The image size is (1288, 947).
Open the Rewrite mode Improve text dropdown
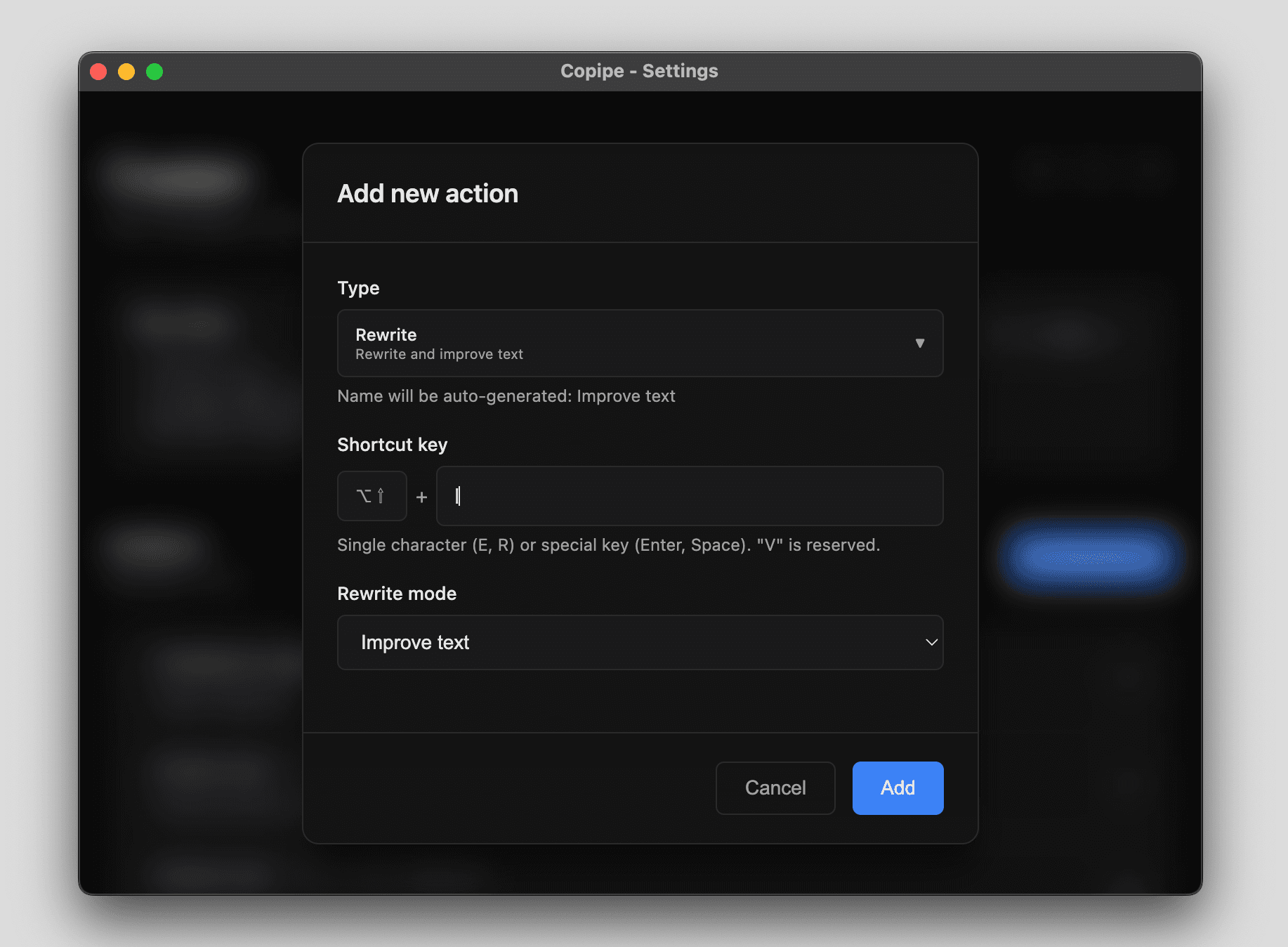639,643
